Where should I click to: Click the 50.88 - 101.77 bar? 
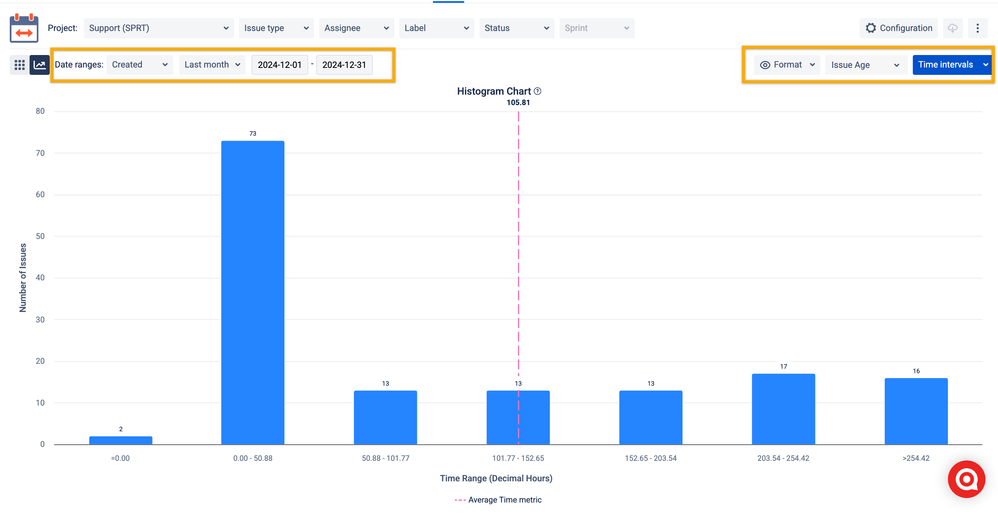[386, 417]
